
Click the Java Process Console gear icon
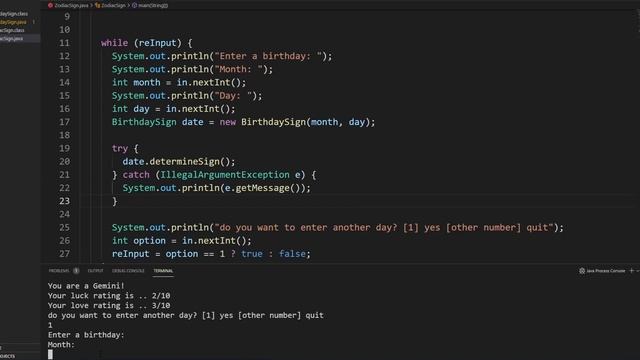(x=582, y=271)
